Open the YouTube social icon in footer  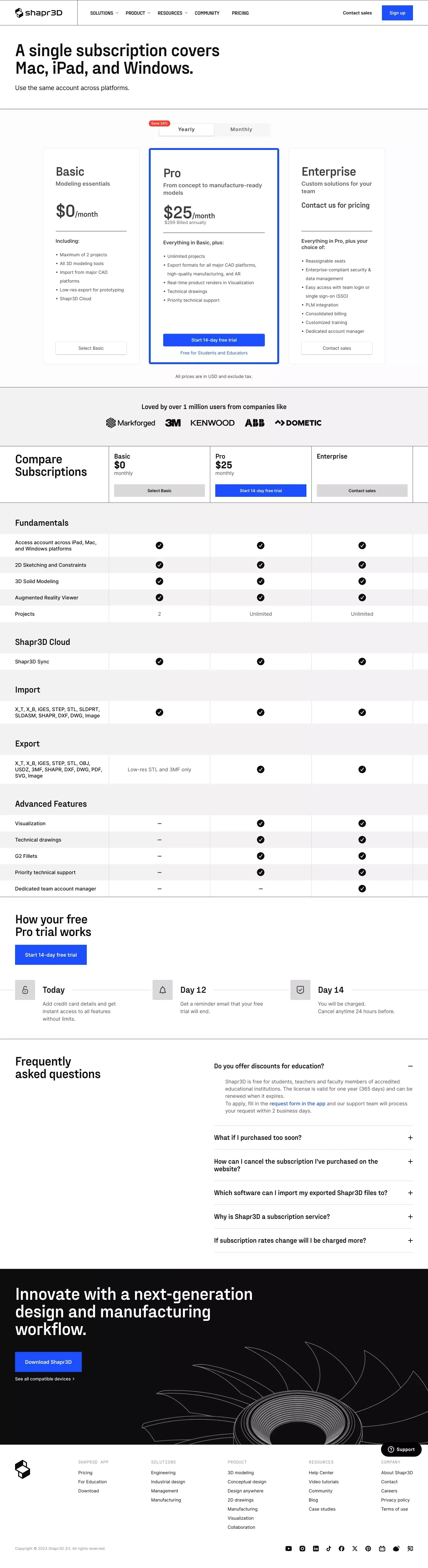click(x=289, y=1548)
